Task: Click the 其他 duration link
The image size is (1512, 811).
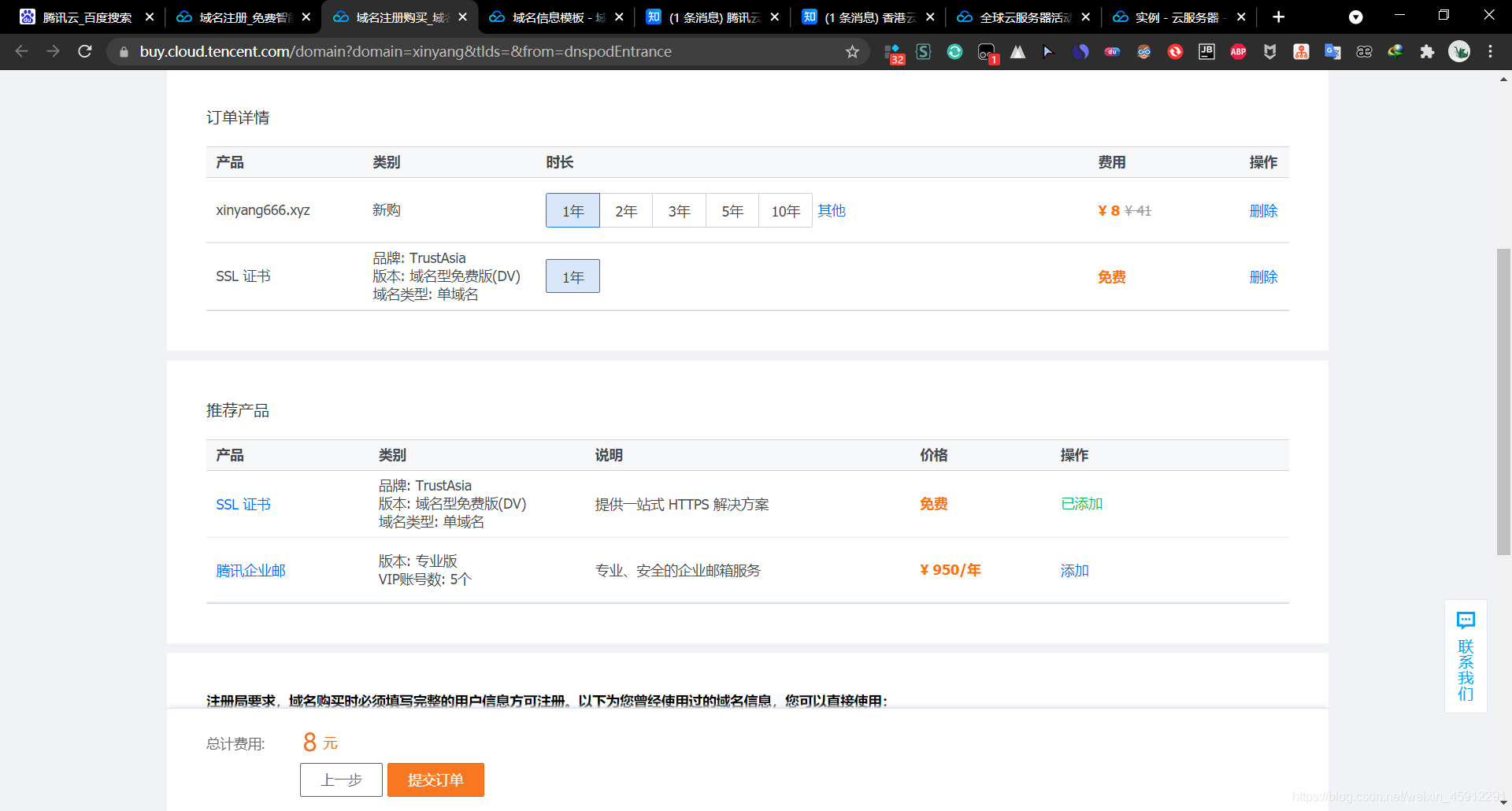Action: (x=832, y=211)
